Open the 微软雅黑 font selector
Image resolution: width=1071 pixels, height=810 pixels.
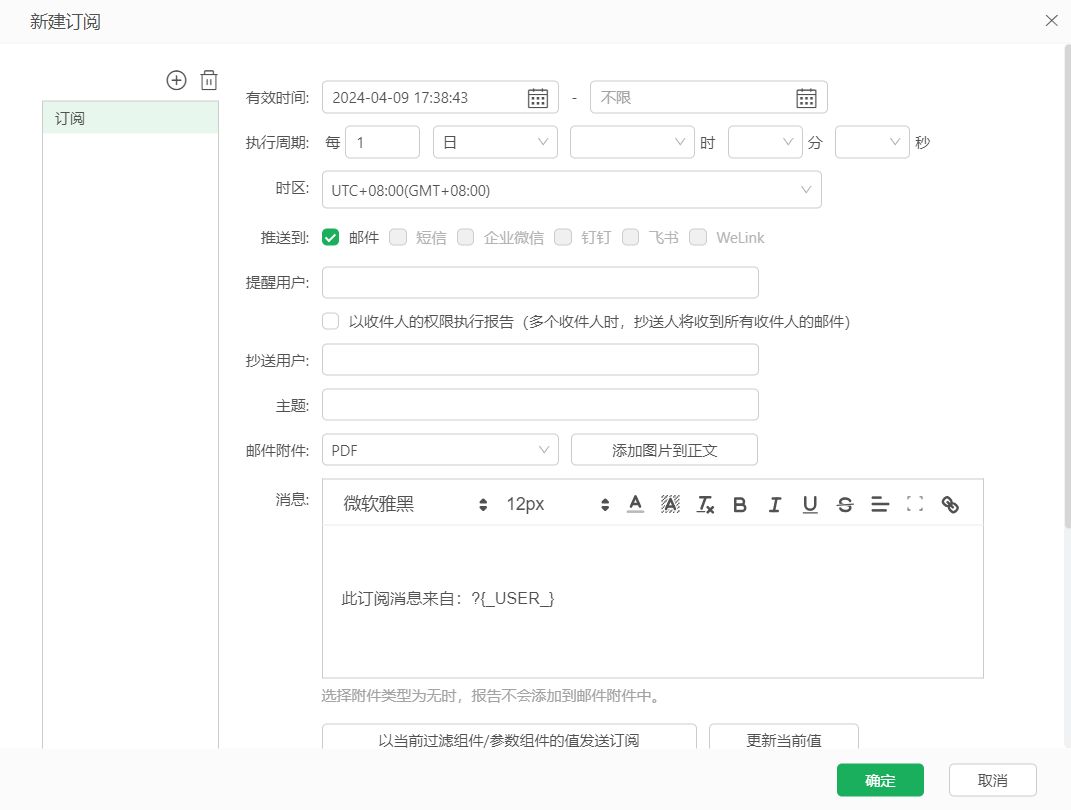click(x=415, y=504)
